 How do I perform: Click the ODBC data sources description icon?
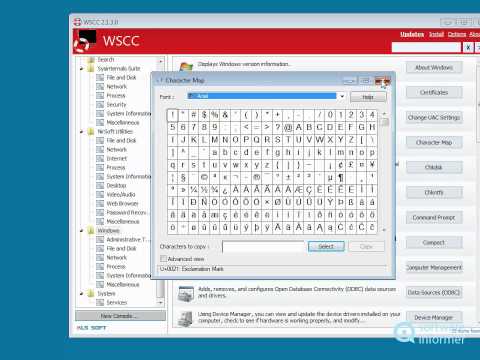pos(186,294)
